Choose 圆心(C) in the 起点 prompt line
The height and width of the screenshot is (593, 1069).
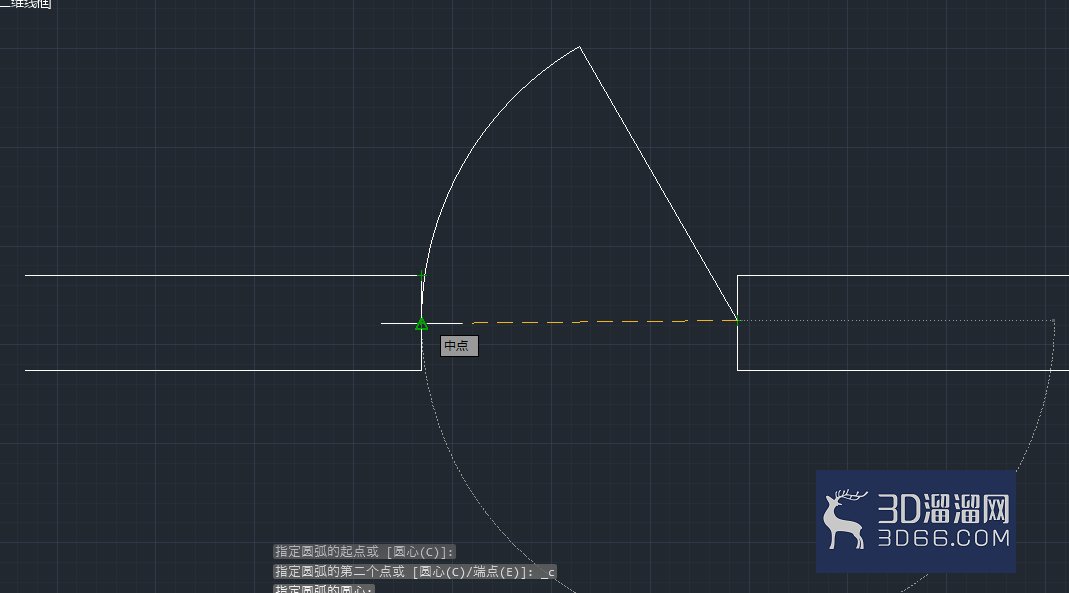pos(418,551)
